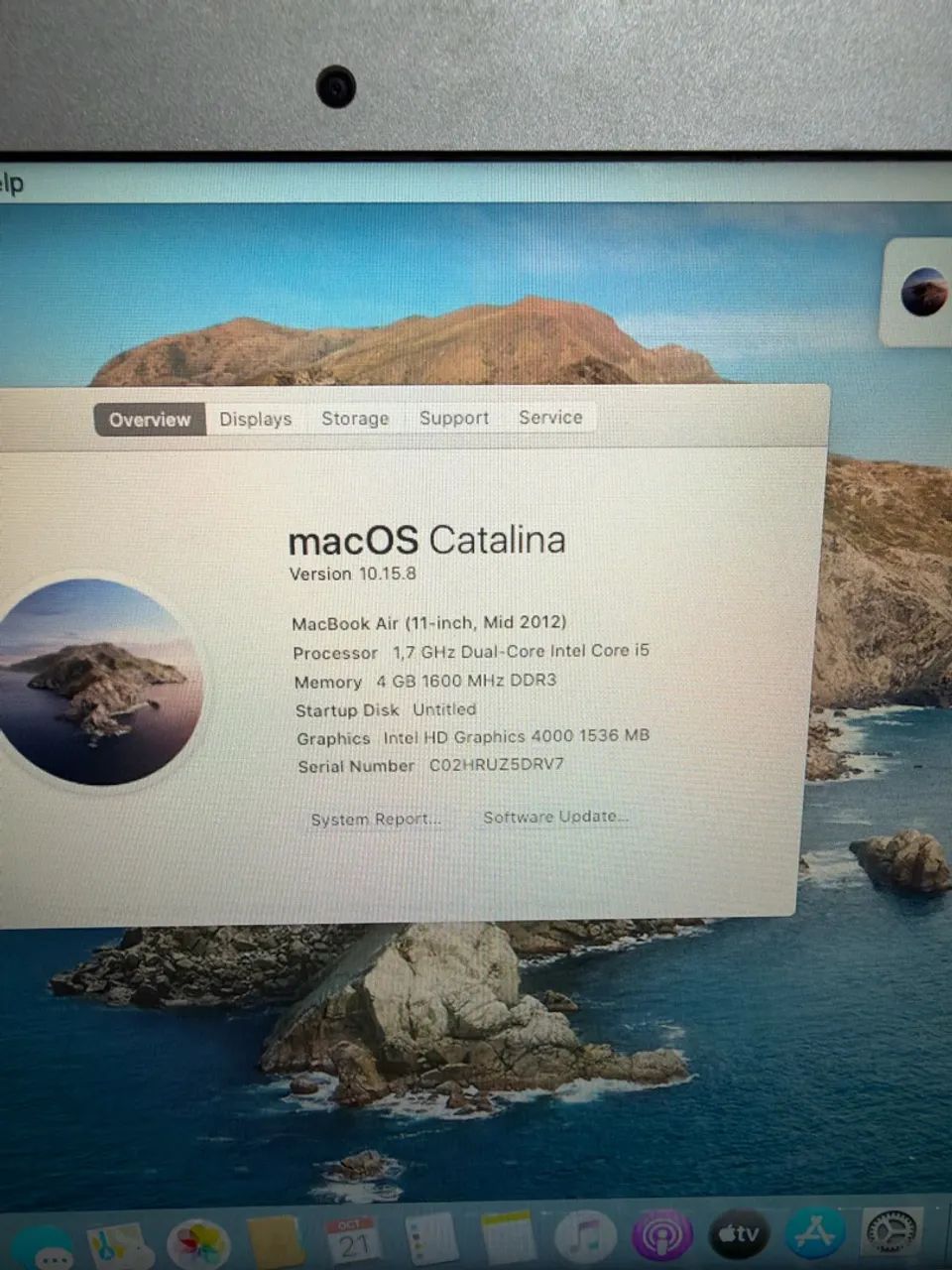Screen dimensions: 952x1270
Task: Click the serial number 'C02HRUZ5DRV7'
Action: click(496, 765)
